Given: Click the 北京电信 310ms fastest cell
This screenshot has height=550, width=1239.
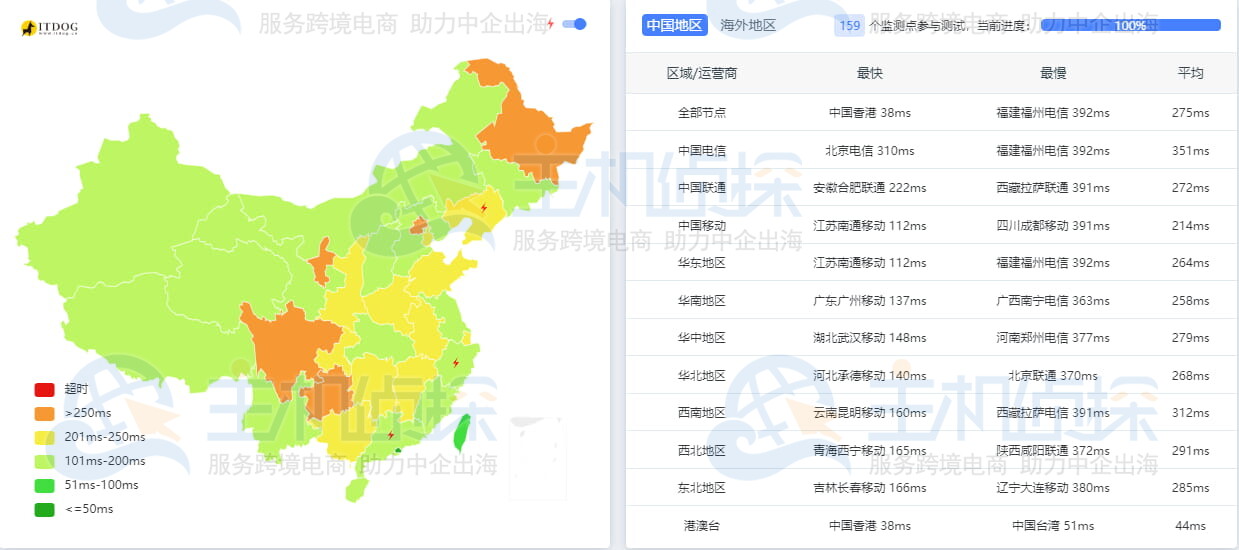Looking at the screenshot, I should (870, 151).
